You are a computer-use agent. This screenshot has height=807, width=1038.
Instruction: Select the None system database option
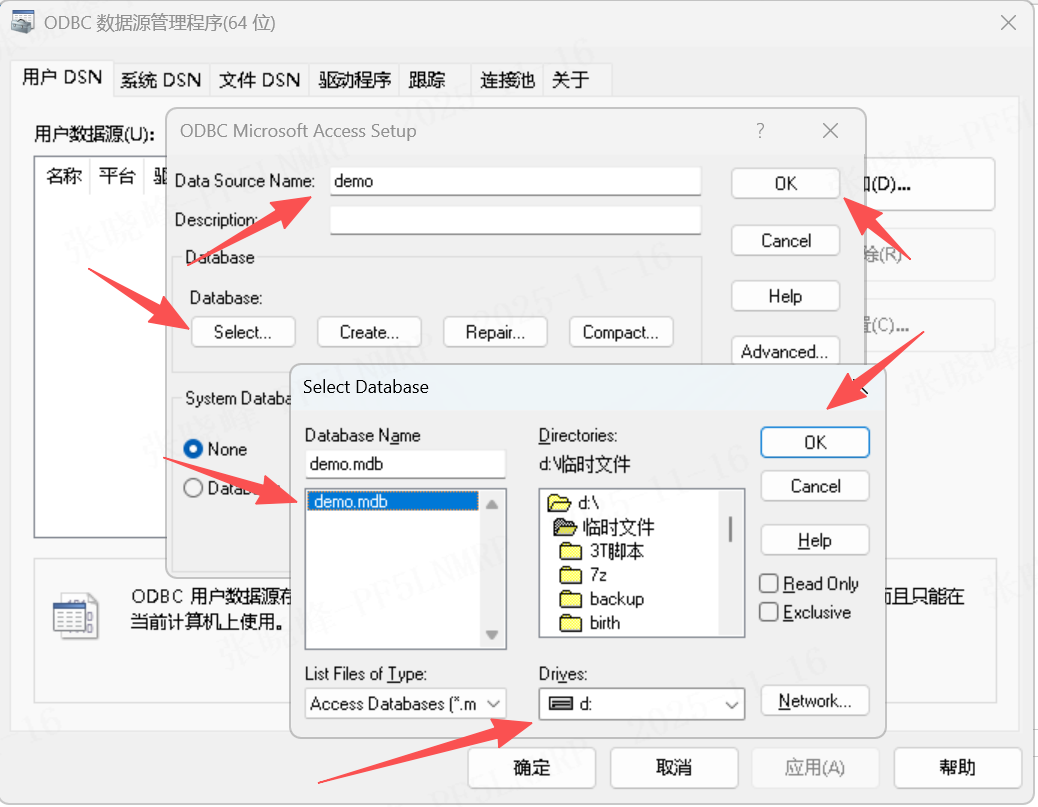[193, 449]
